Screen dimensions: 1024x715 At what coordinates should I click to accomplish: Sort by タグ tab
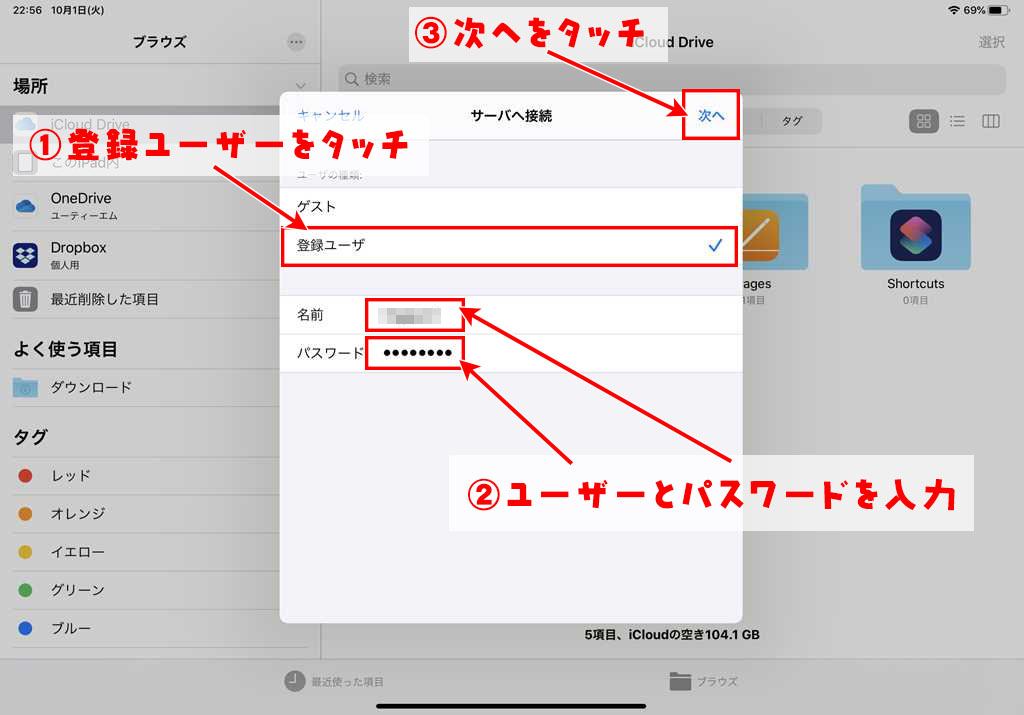[792, 121]
